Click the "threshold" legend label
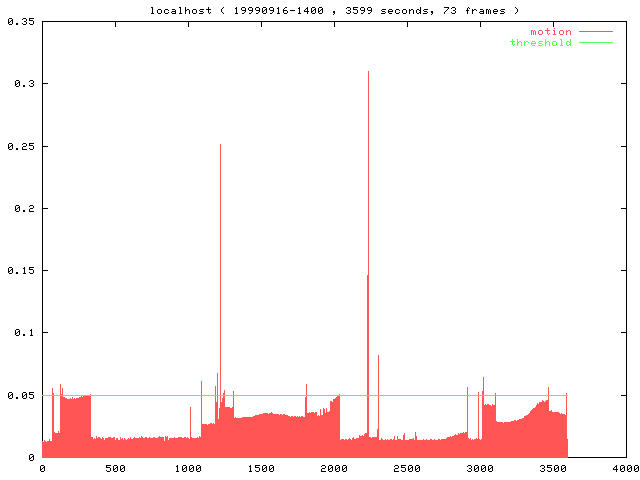 540,42
